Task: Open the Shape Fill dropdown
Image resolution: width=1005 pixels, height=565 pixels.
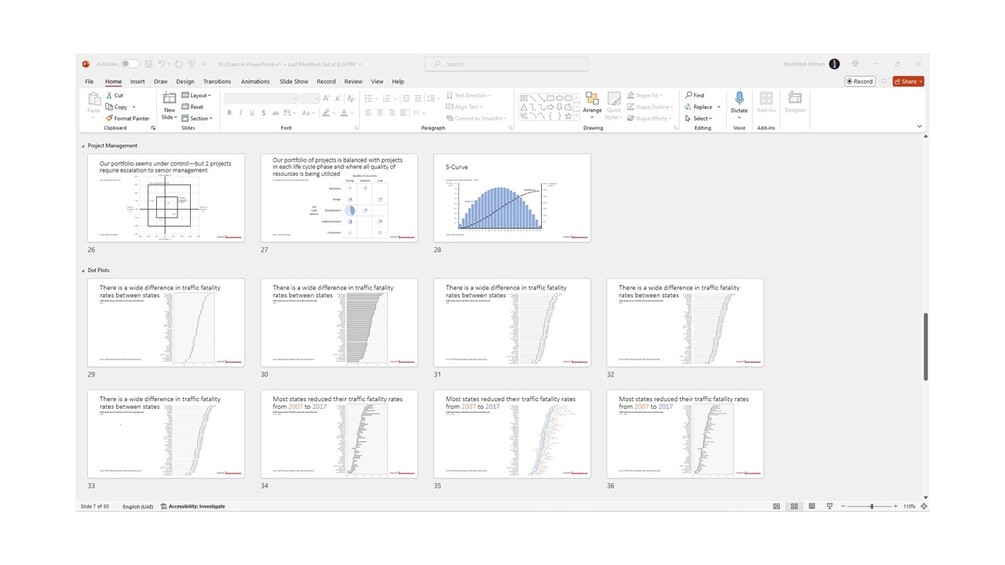Action: click(644, 95)
